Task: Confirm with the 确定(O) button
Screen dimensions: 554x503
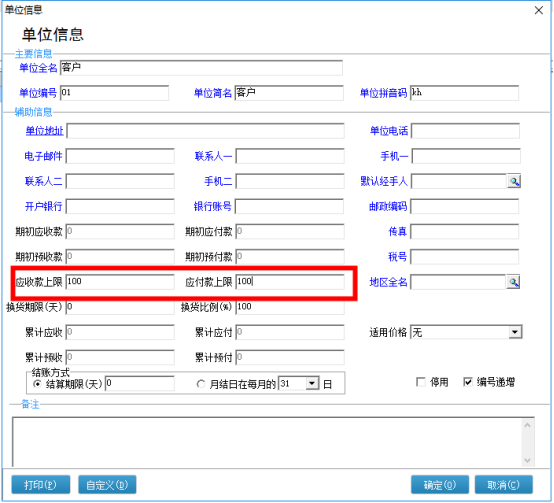Action: point(440,485)
